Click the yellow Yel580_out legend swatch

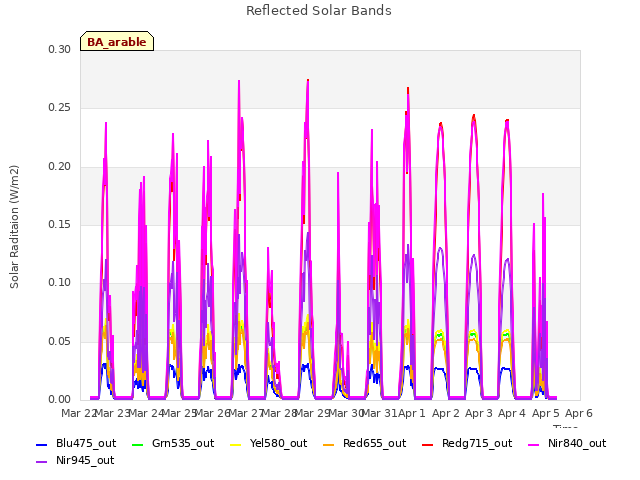[x=236, y=444]
